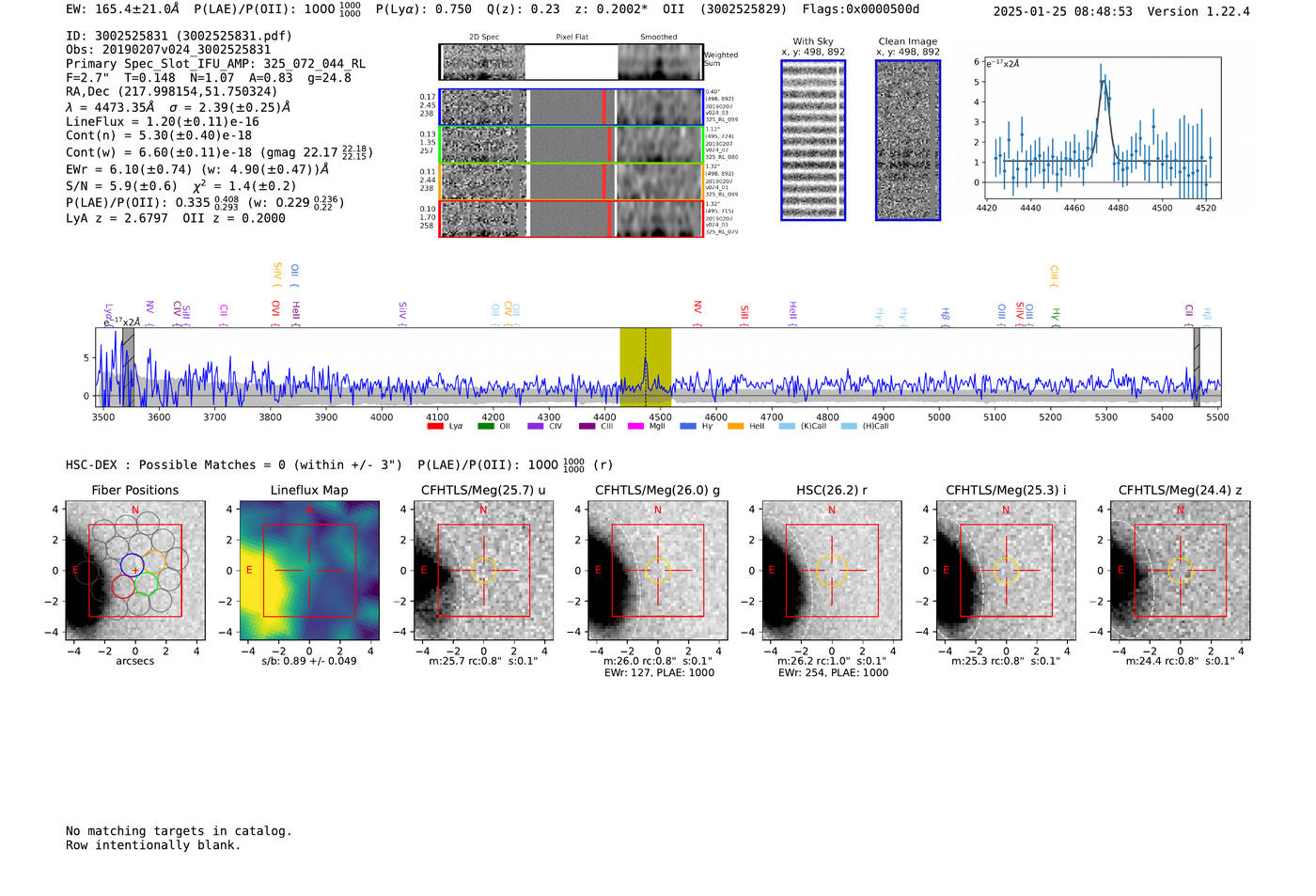The width and height of the screenshot is (1316, 896).
Task: Select the Clean Image cutout
Action: click(908, 140)
